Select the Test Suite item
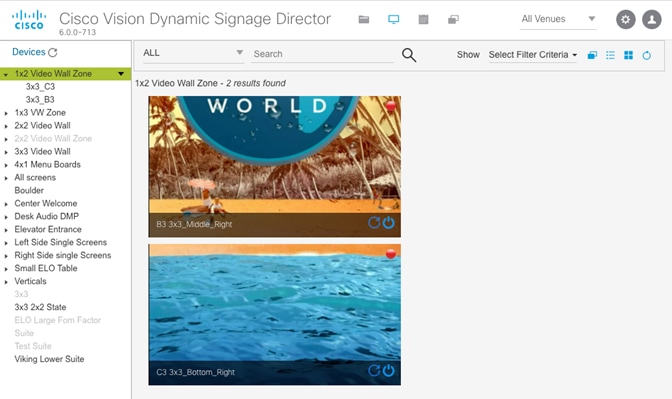This screenshot has height=399, width=672. 33,346
